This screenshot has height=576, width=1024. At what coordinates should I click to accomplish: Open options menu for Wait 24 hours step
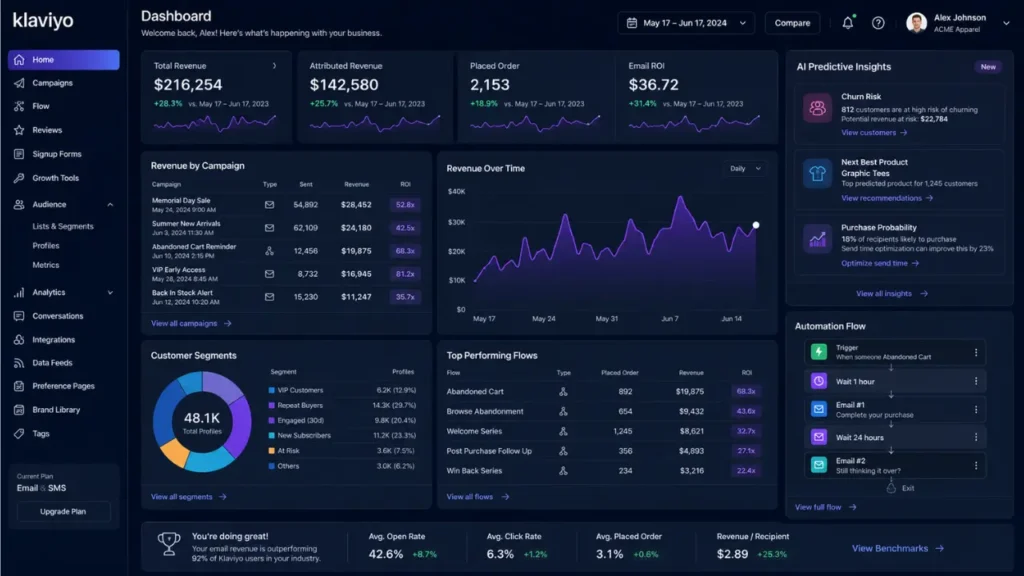click(x=976, y=437)
